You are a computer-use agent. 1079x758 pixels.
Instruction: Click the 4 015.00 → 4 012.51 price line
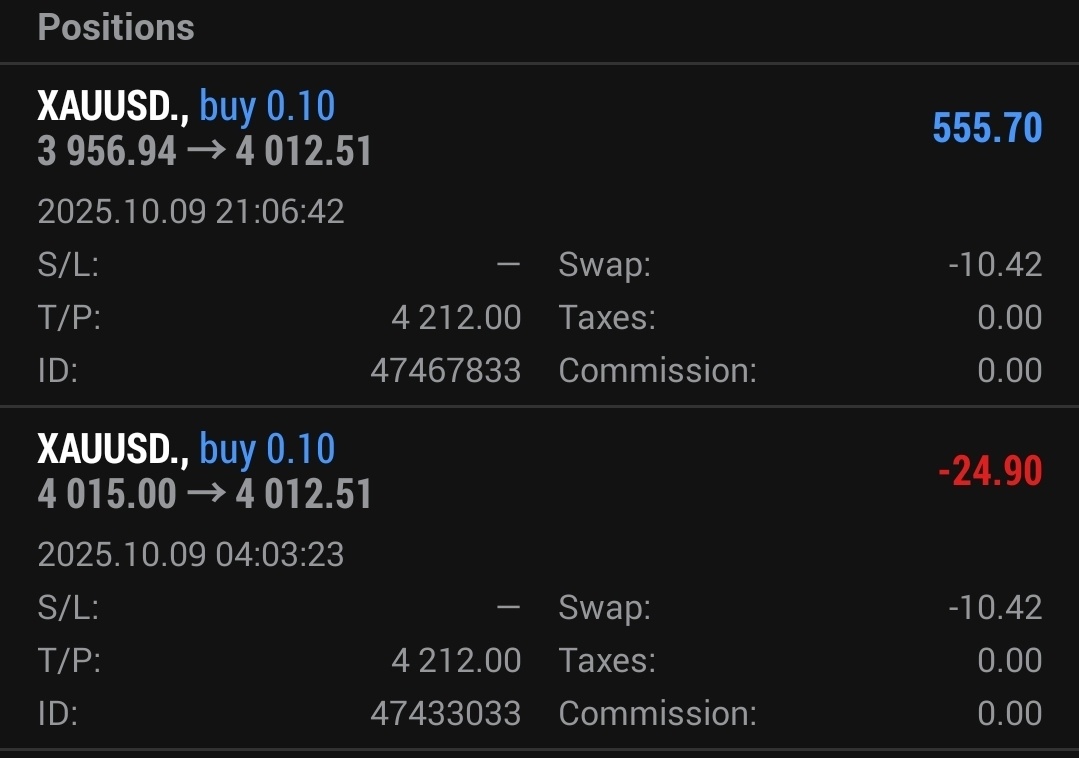click(x=204, y=495)
